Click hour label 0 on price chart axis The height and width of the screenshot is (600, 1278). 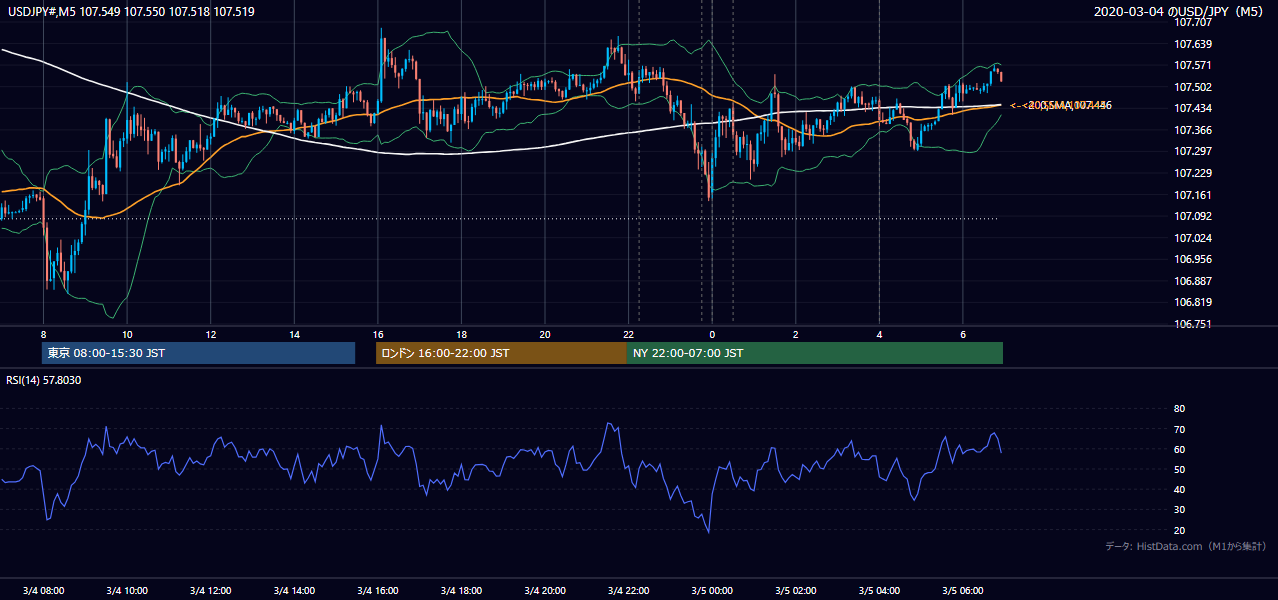712,334
